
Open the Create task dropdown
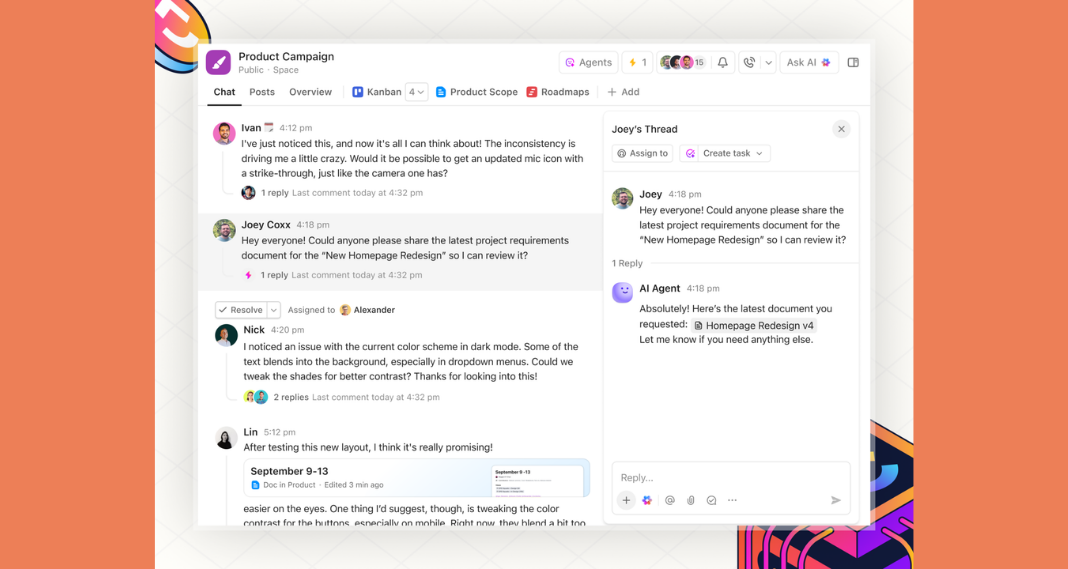pos(725,153)
